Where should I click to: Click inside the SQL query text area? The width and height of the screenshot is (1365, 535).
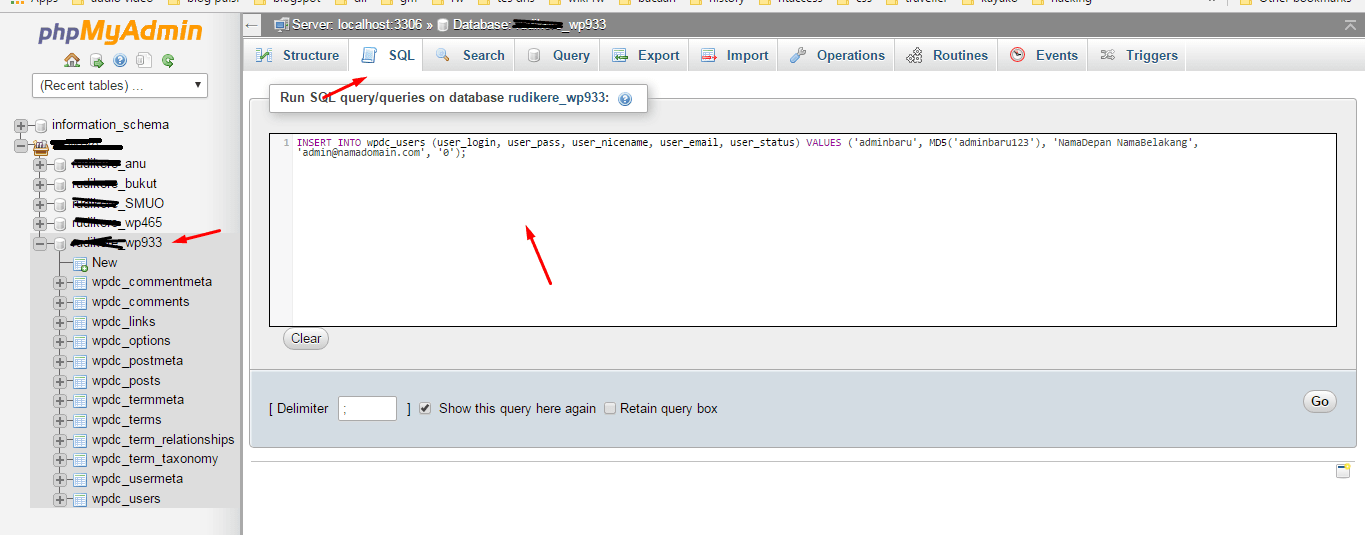point(803,230)
